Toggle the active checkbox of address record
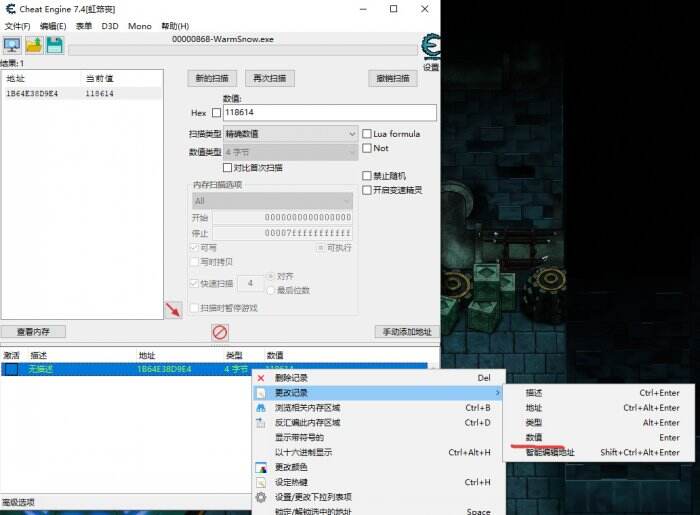 click(11, 369)
